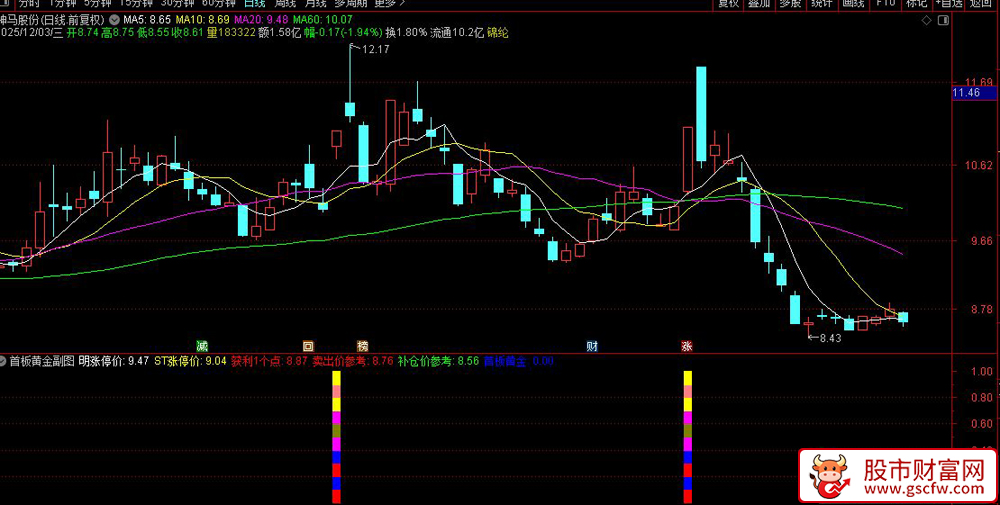This screenshot has height=505, width=1000.
Task: Click the MA20: 9.48 label
Action: pos(261,20)
